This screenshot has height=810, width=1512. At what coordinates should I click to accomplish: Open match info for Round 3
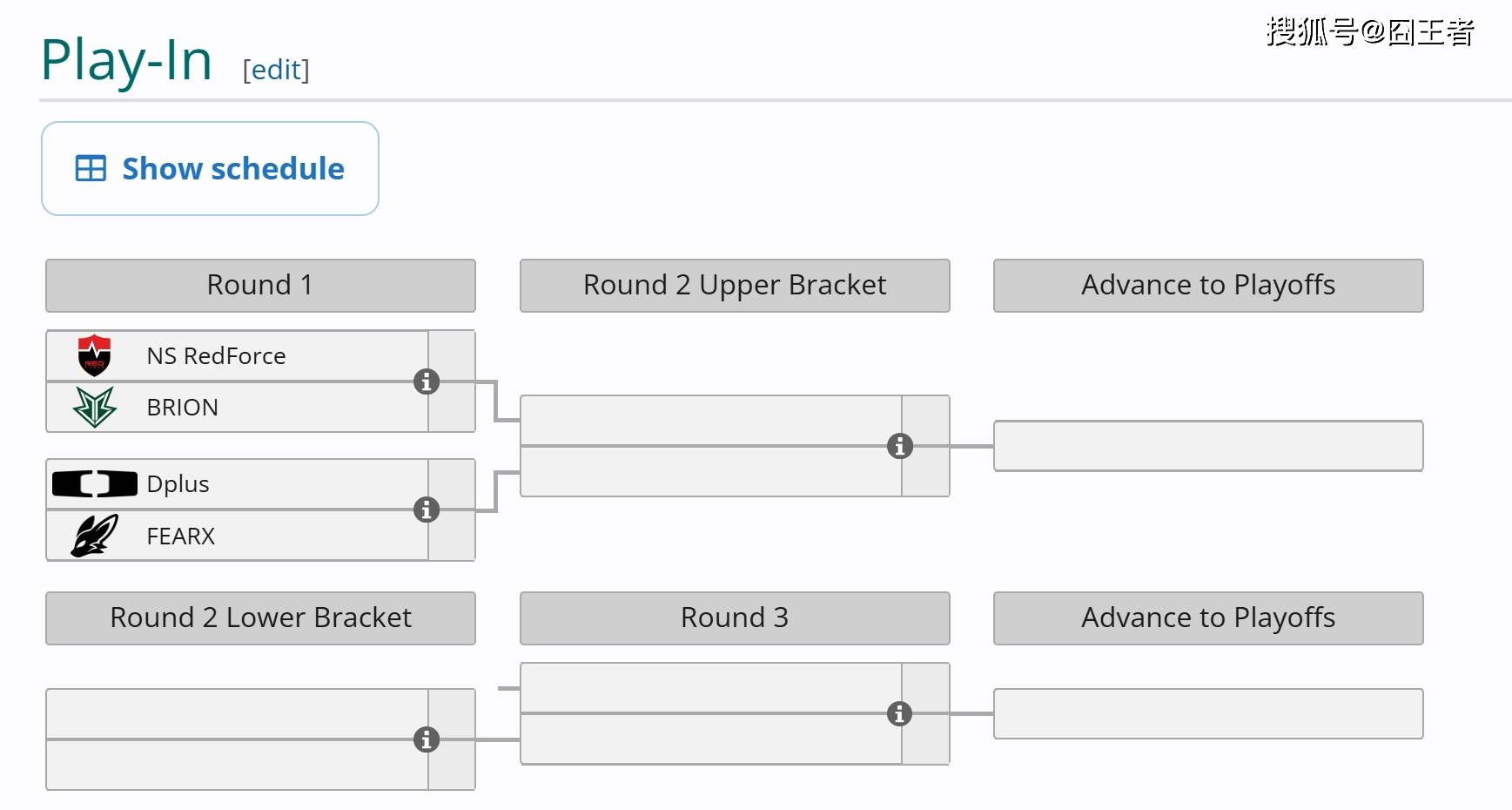point(899,713)
